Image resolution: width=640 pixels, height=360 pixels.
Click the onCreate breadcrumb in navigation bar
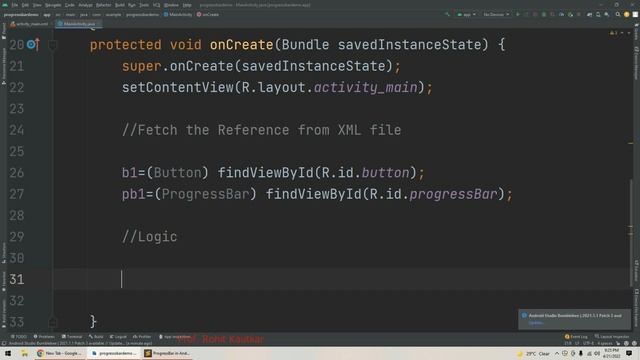pyautogui.click(x=208, y=15)
